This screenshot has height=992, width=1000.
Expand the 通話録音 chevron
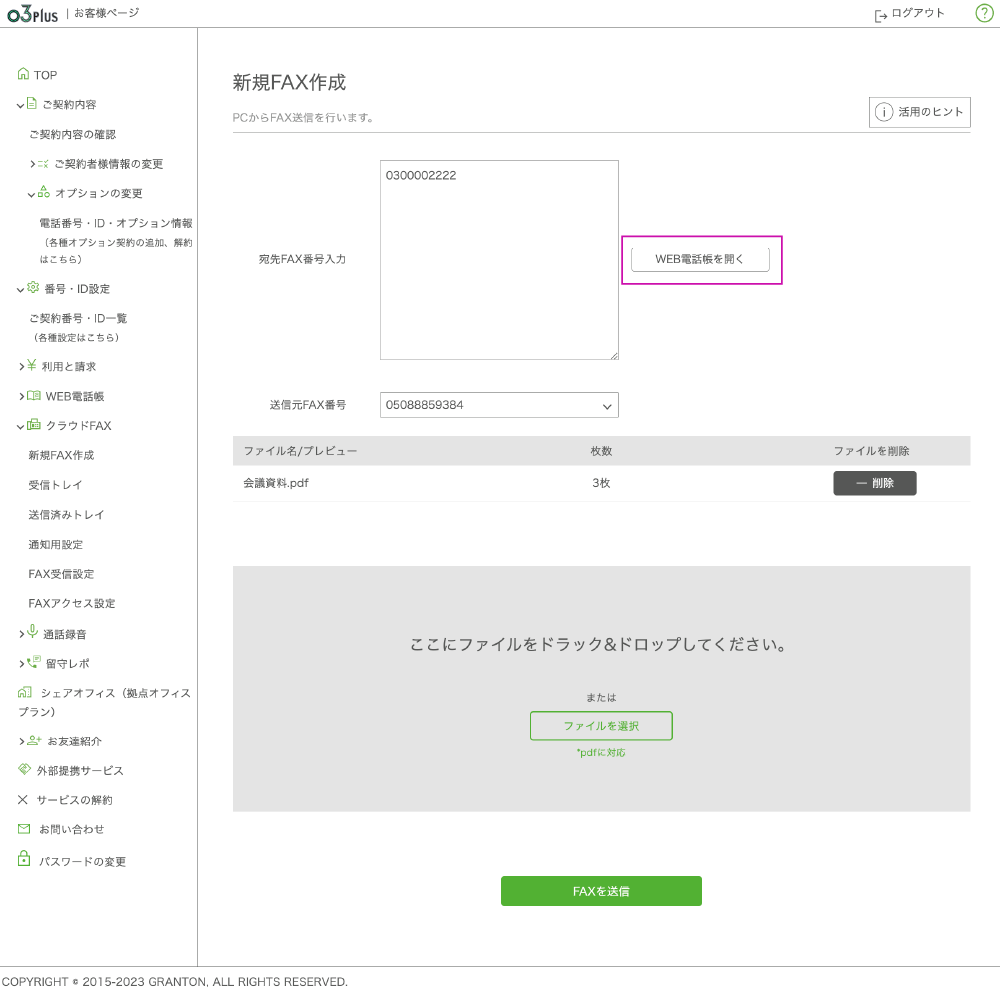coord(22,634)
